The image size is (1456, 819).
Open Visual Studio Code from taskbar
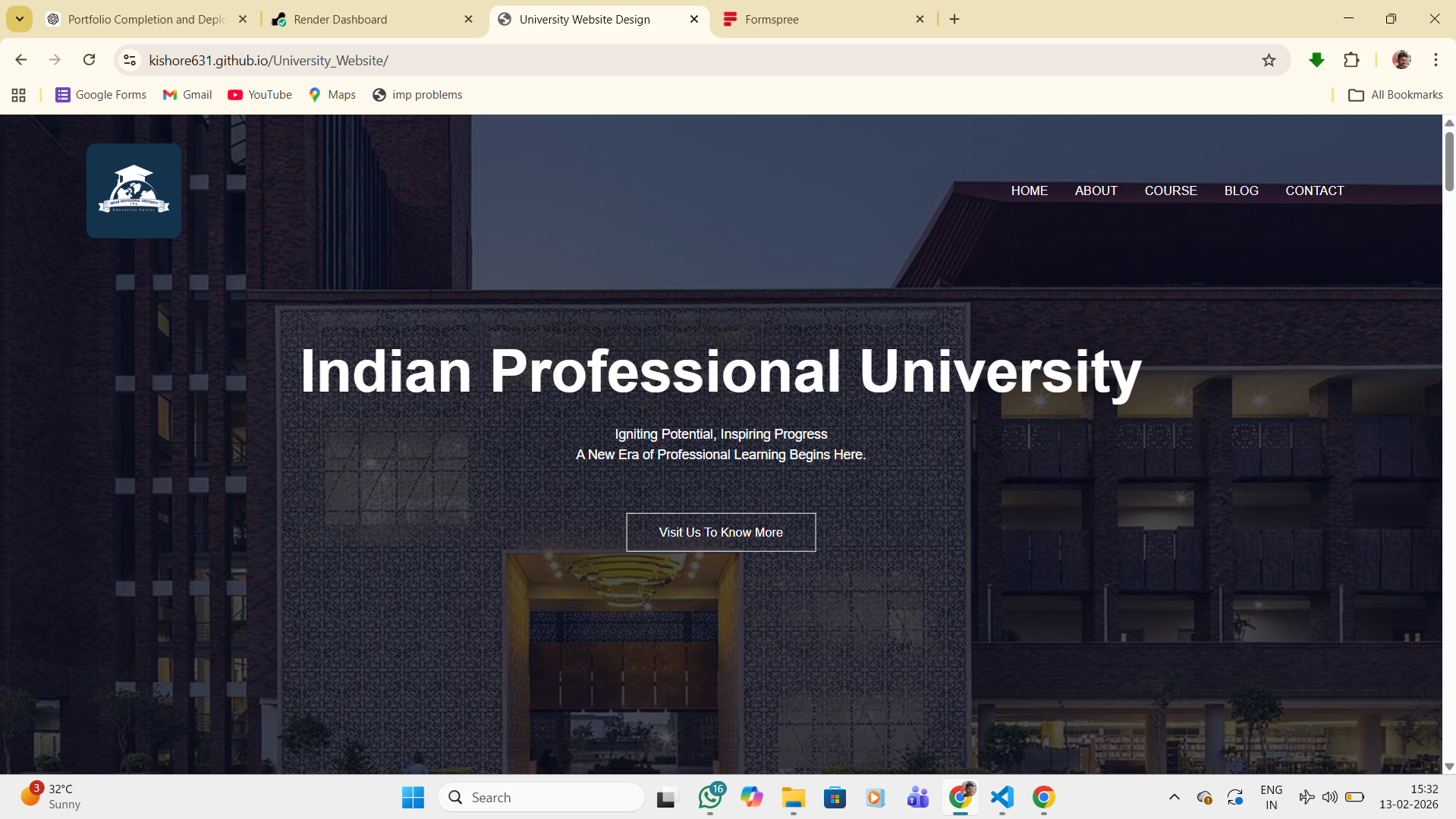point(1002,797)
